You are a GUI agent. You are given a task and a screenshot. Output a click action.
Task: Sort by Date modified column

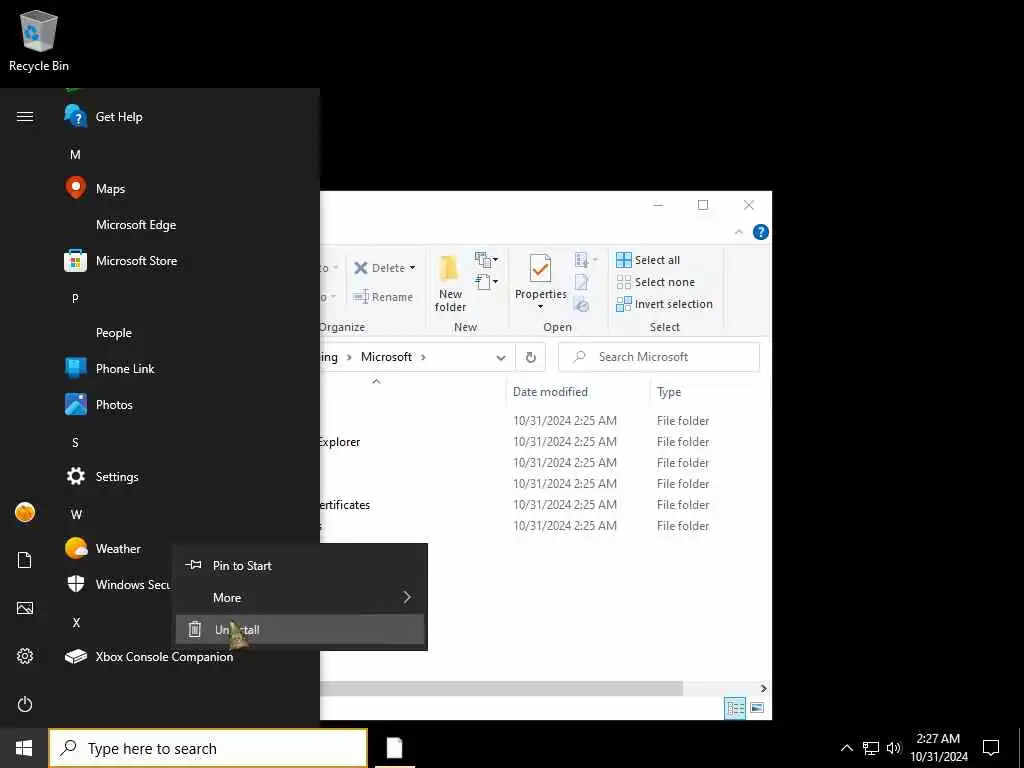[x=550, y=392]
